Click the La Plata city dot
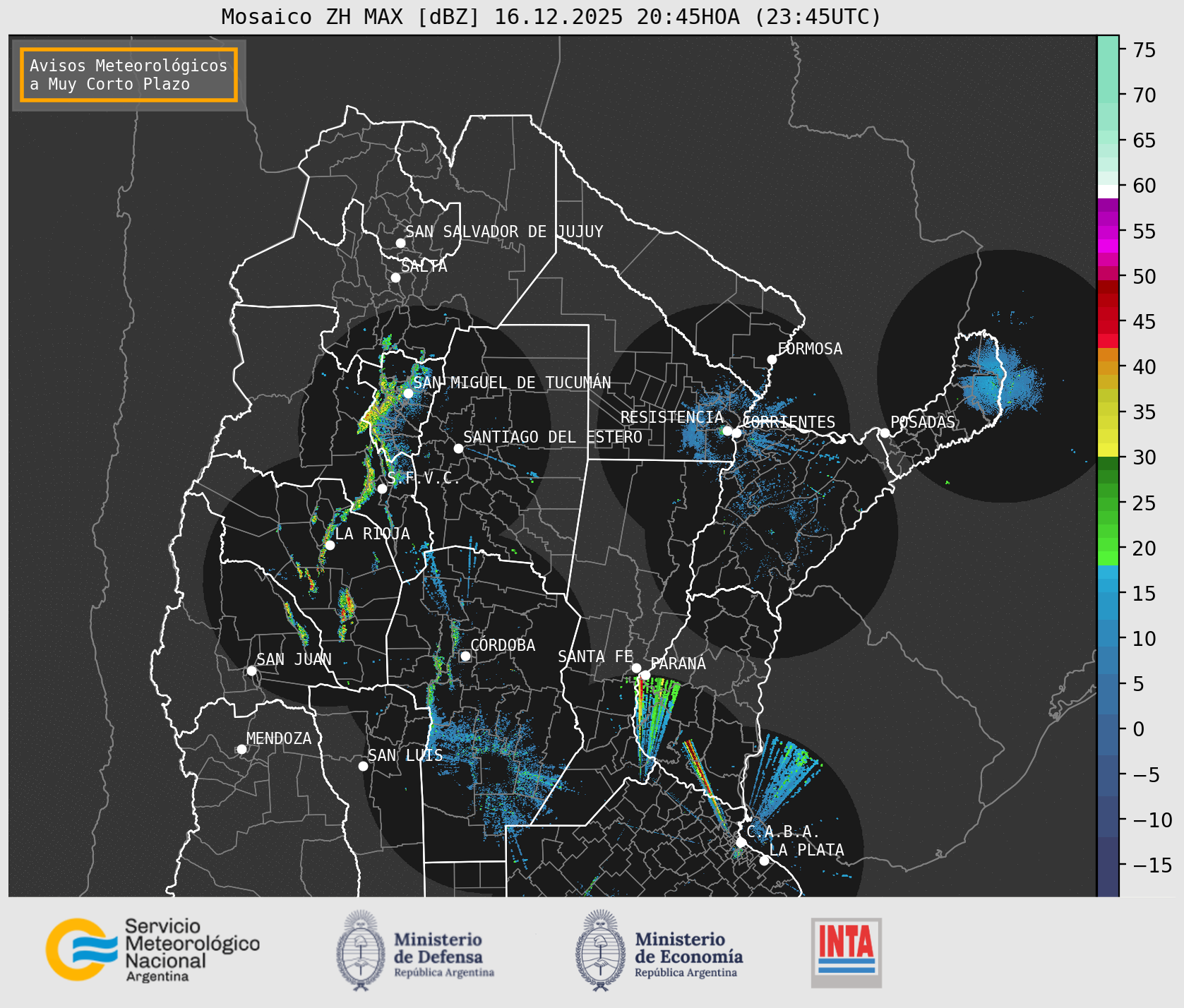 [764, 860]
